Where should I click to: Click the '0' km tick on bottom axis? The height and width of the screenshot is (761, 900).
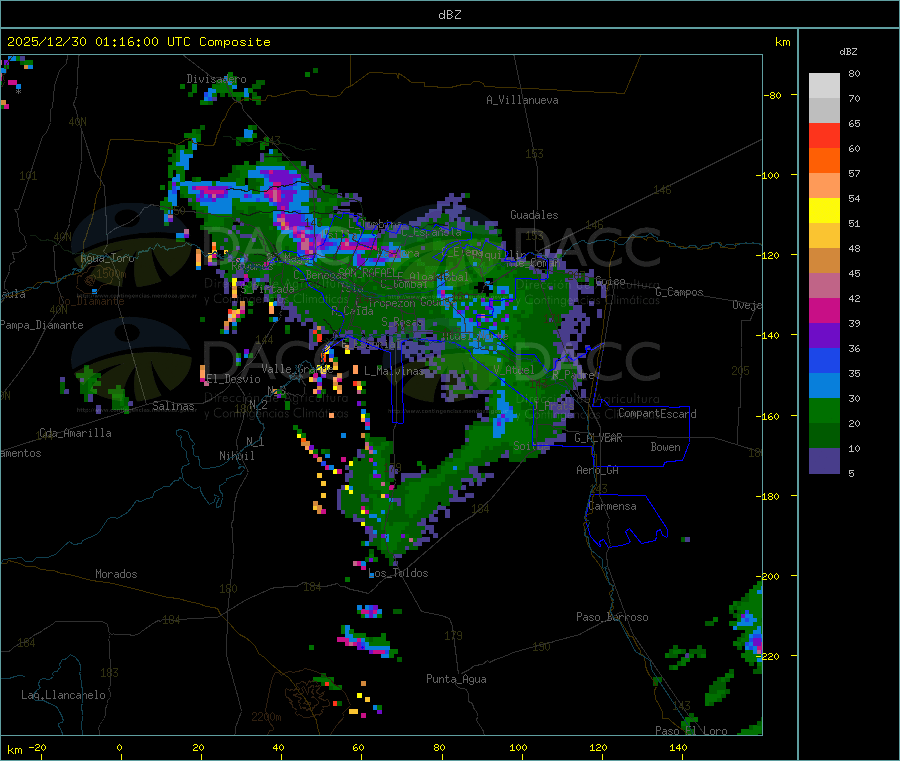pos(119,747)
